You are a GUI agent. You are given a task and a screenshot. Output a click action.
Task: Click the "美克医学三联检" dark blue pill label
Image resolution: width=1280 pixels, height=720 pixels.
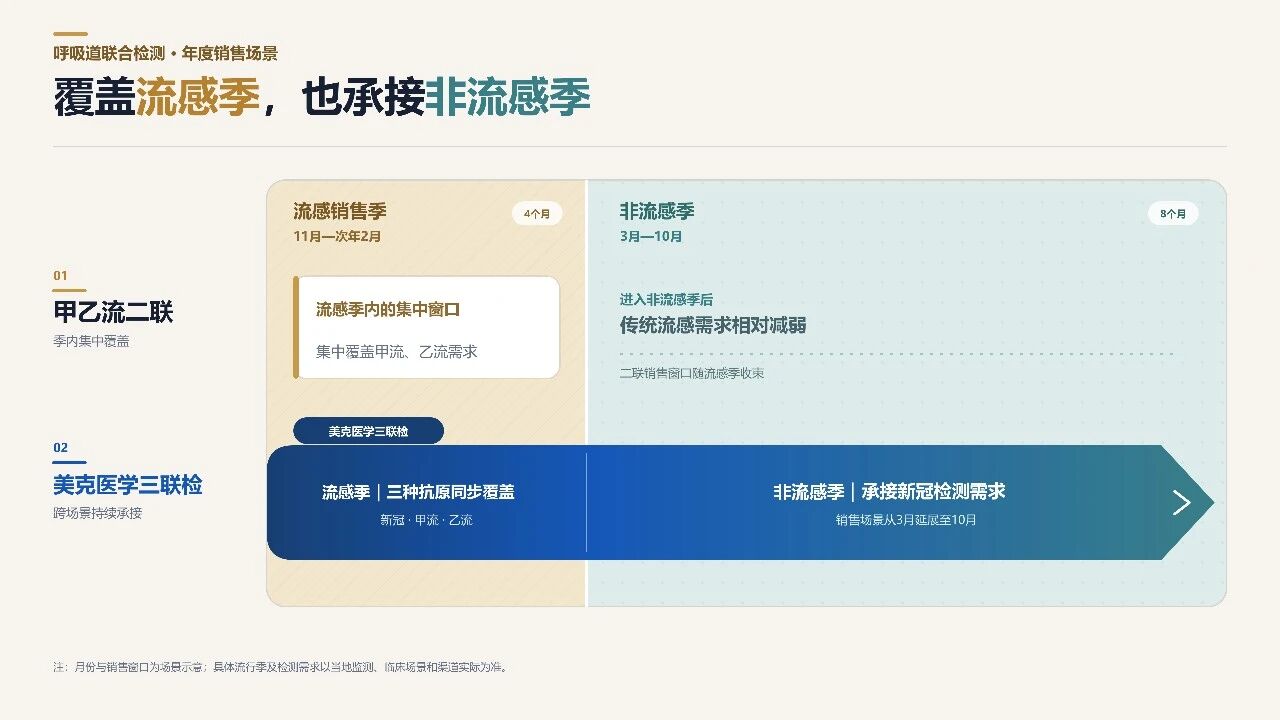[368, 431]
